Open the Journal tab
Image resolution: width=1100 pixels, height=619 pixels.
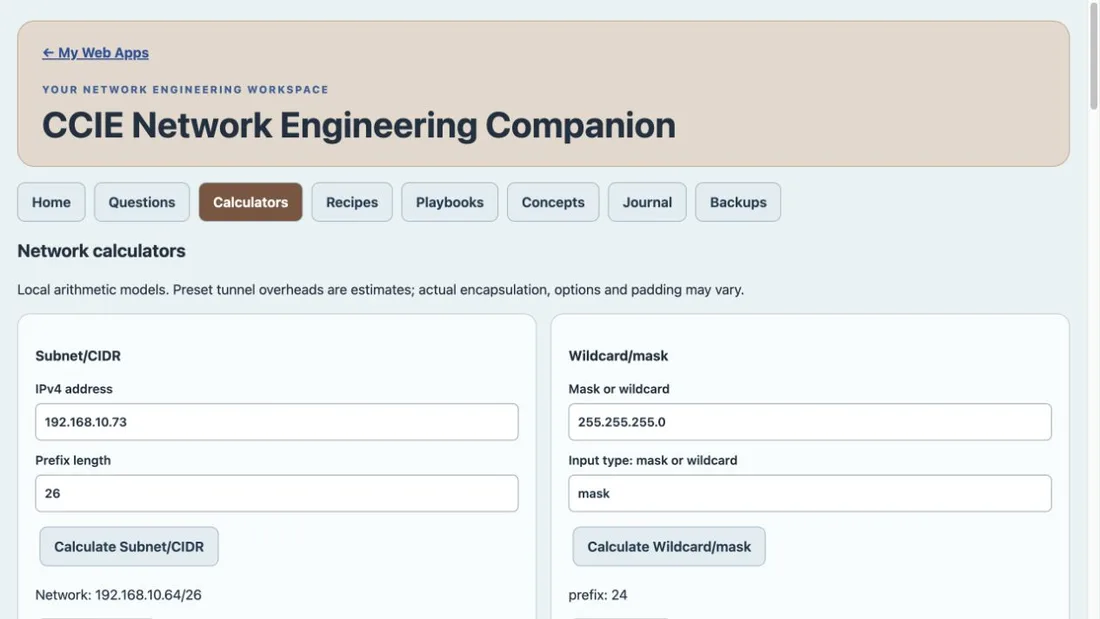pyautogui.click(x=647, y=202)
